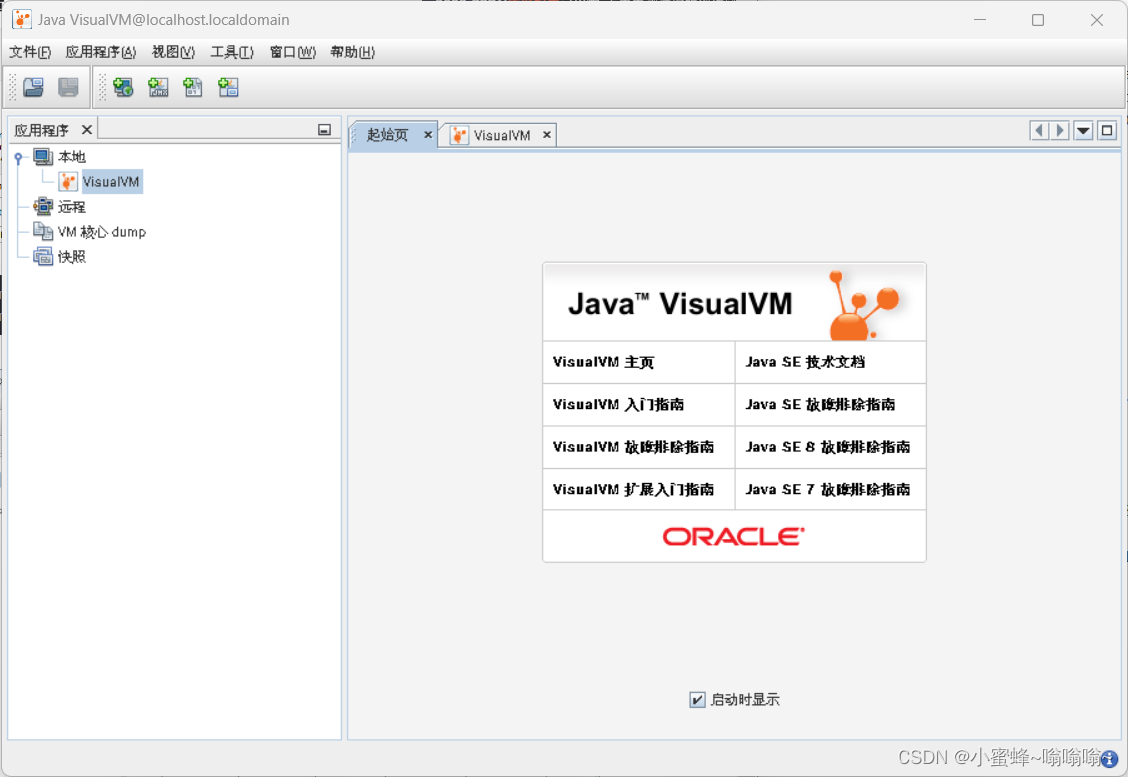This screenshot has width=1128, height=777.
Task: Open the 应用程序(A) menu
Action: [x=101, y=52]
